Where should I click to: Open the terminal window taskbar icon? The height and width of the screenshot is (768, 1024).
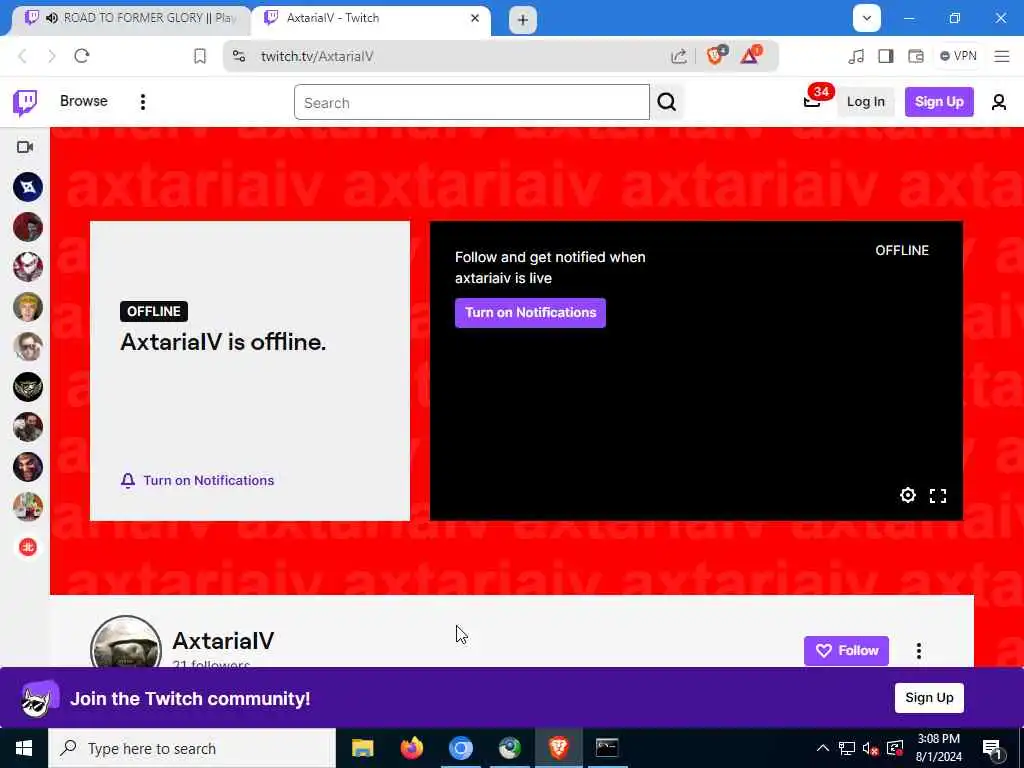607,748
